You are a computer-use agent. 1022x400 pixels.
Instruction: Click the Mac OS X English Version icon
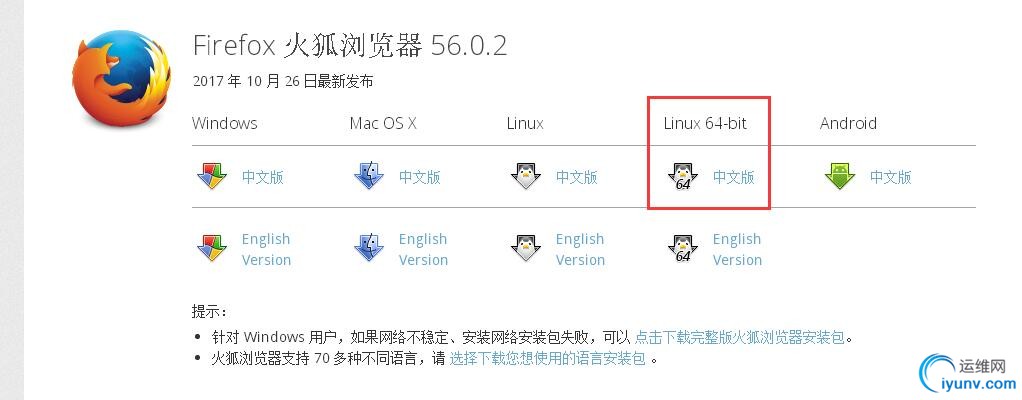(x=369, y=248)
